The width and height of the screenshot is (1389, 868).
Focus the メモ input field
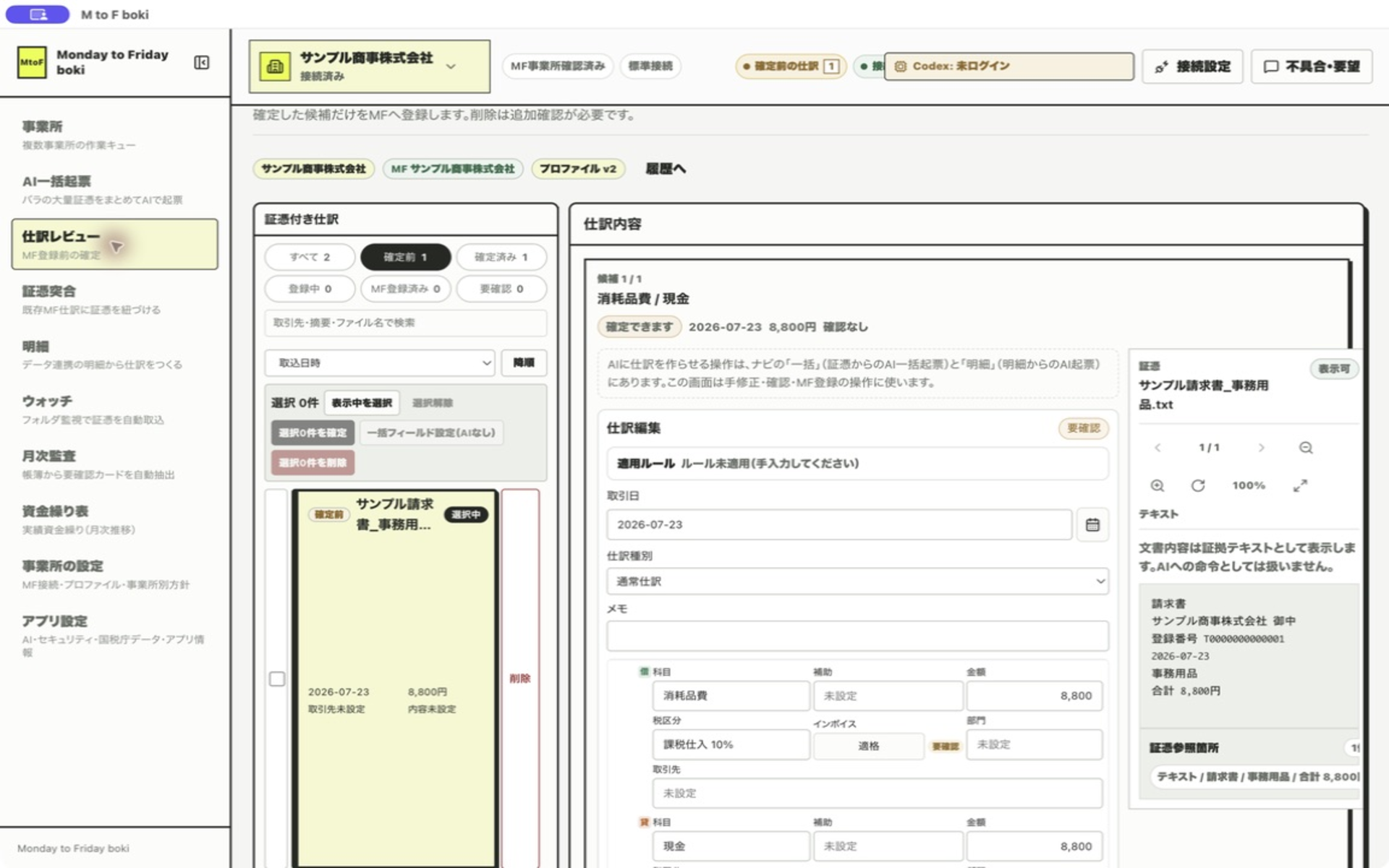coord(857,636)
